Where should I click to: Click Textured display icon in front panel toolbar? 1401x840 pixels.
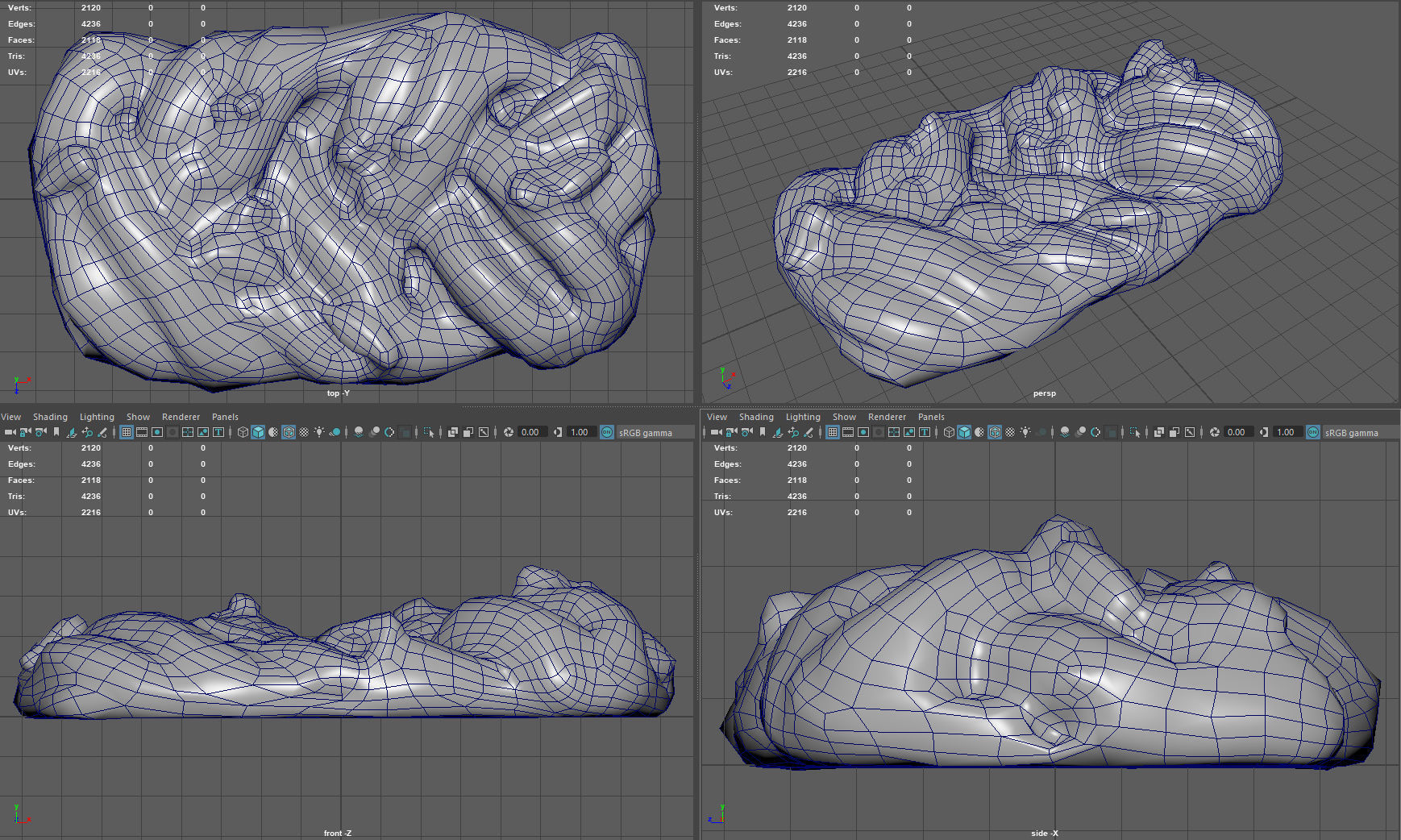tap(304, 432)
